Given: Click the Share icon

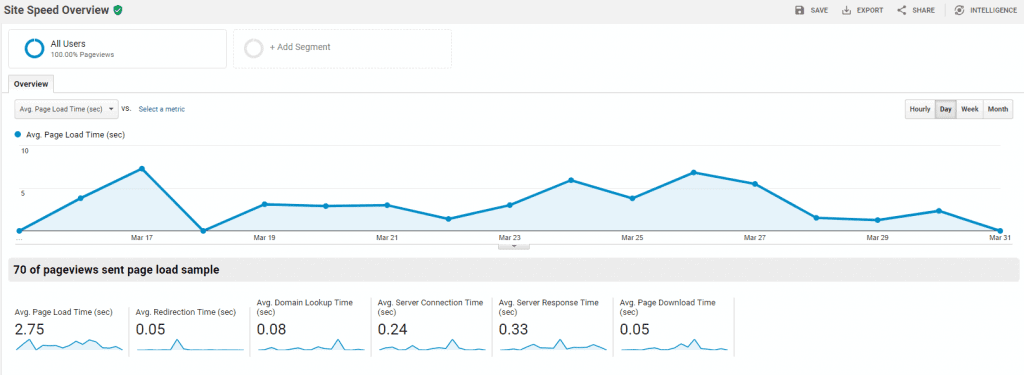Looking at the screenshot, I should 902,10.
